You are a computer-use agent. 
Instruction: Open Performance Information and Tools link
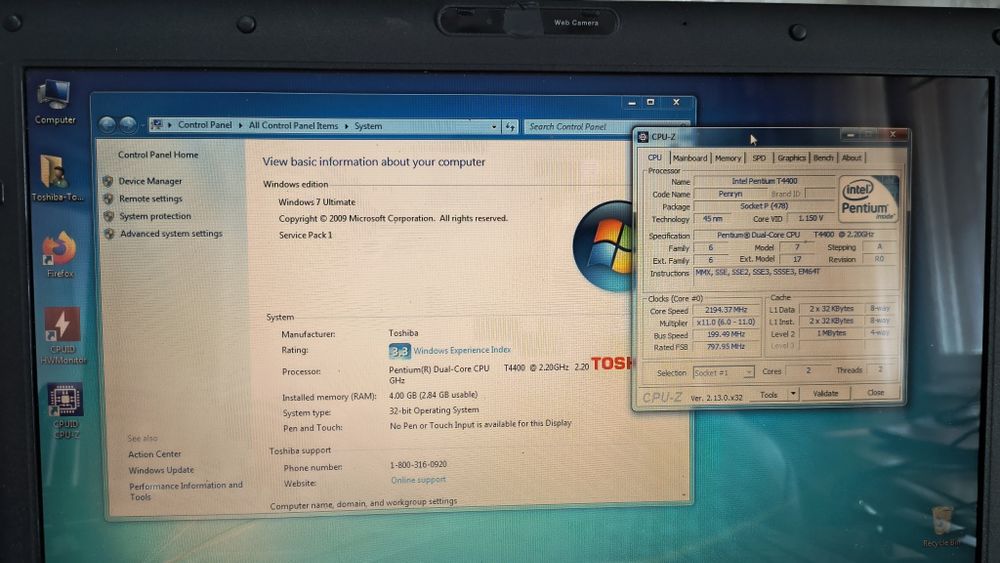pos(186,491)
